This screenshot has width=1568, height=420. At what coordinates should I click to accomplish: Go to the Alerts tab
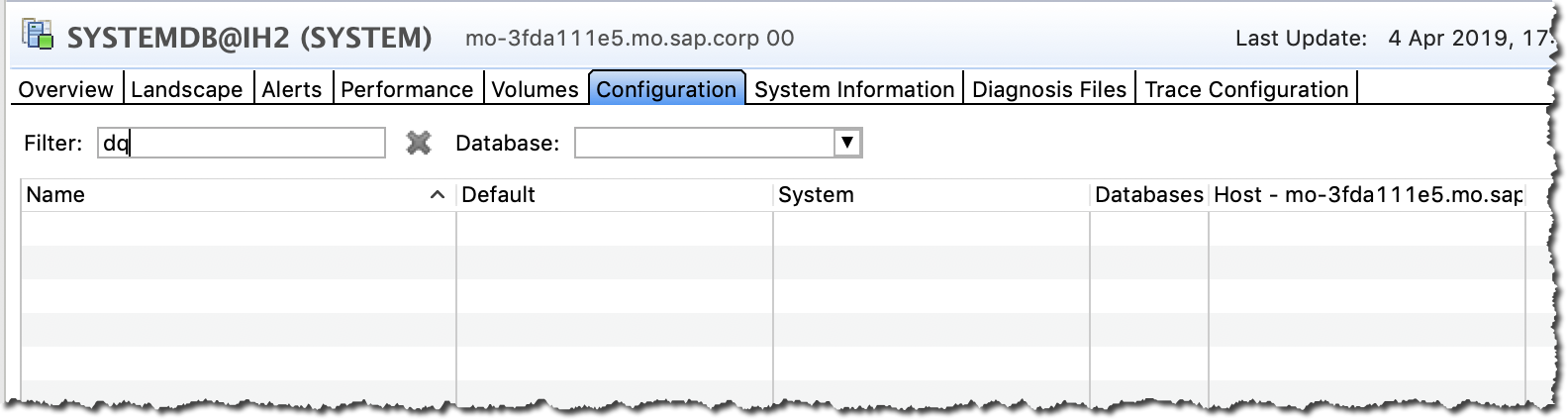(x=292, y=89)
